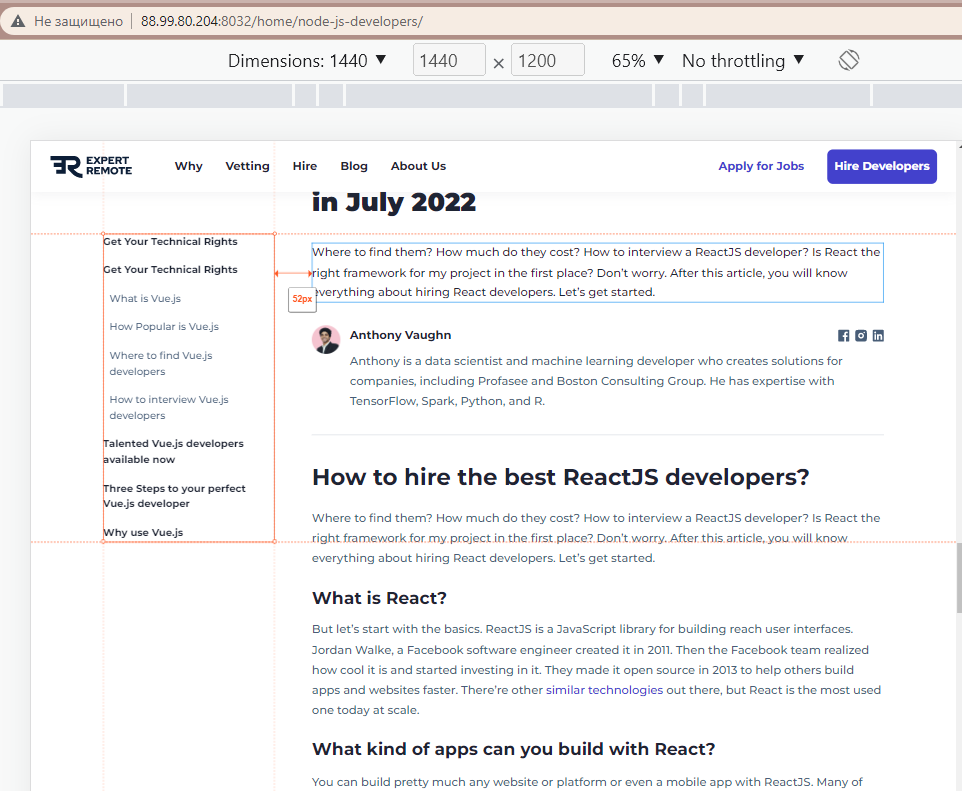962x791 pixels.
Task: Click the viewport width field showing 1440
Action: tap(449, 60)
